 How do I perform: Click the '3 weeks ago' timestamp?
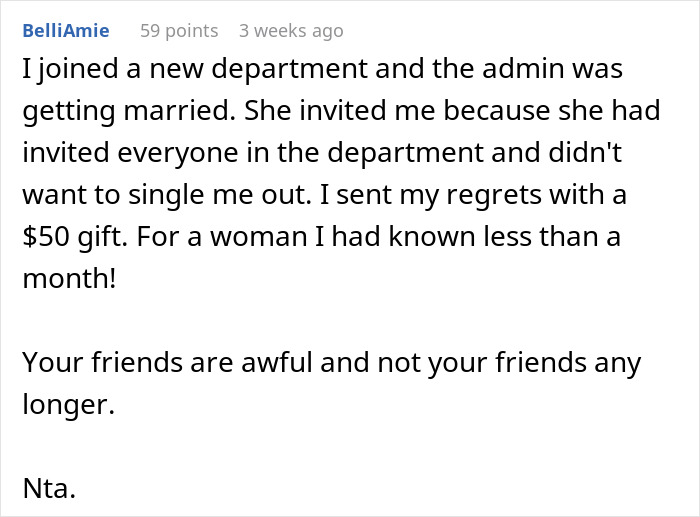tap(297, 31)
